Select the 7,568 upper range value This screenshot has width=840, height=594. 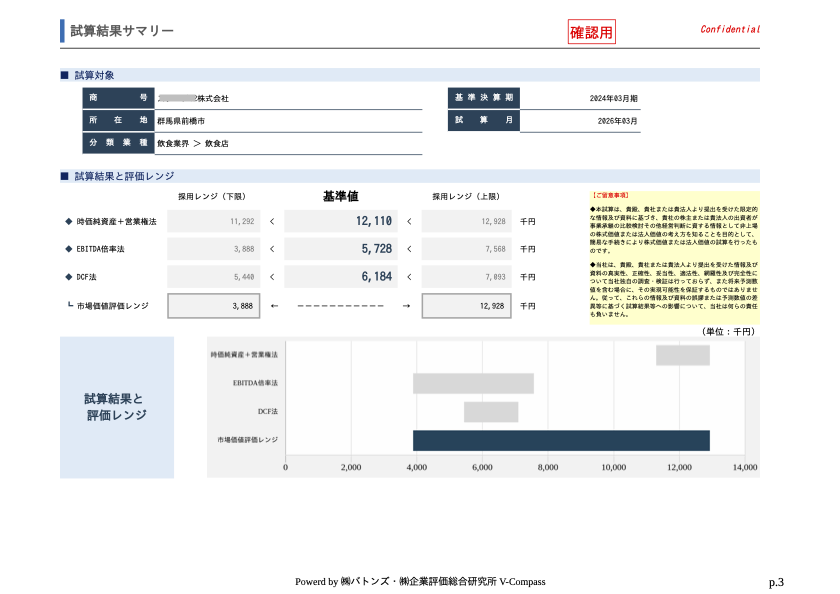(x=496, y=249)
